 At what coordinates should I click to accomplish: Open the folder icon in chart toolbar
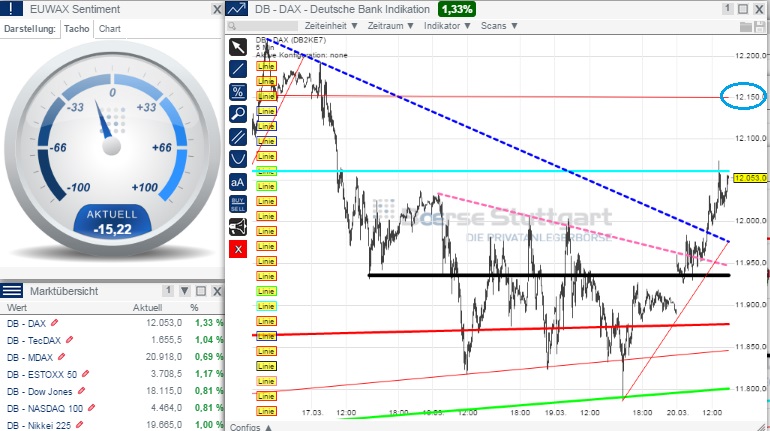tap(745, 27)
